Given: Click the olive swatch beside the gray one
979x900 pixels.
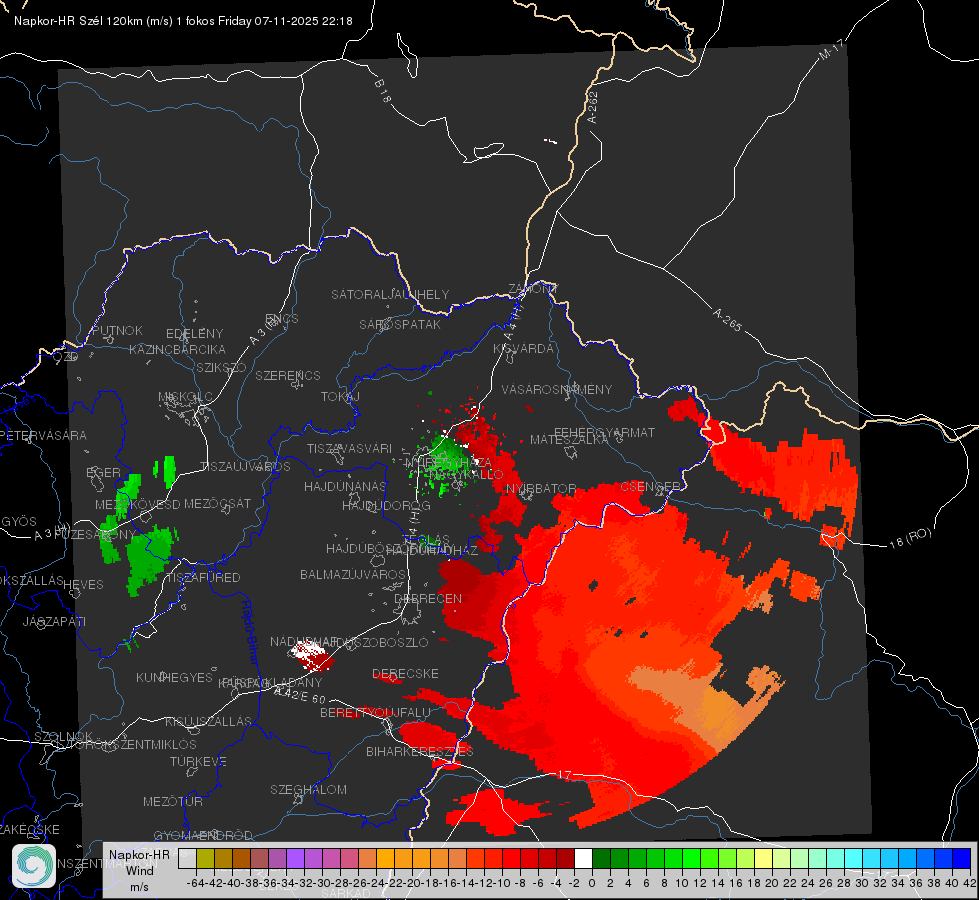Looking at the screenshot, I should [x=205, y=858].
